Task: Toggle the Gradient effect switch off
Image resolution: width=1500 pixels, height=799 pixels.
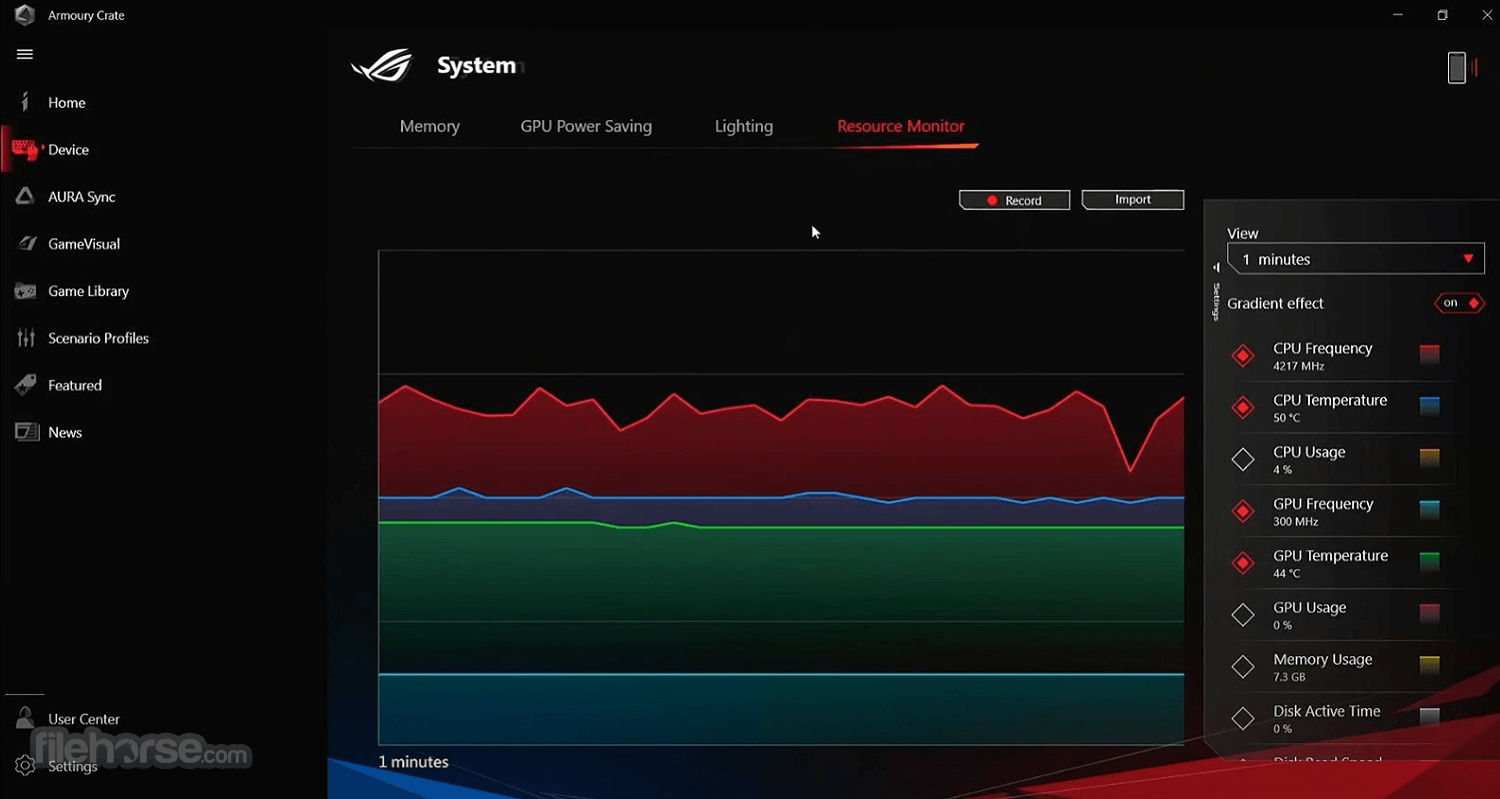Action: pos(1459,303)
